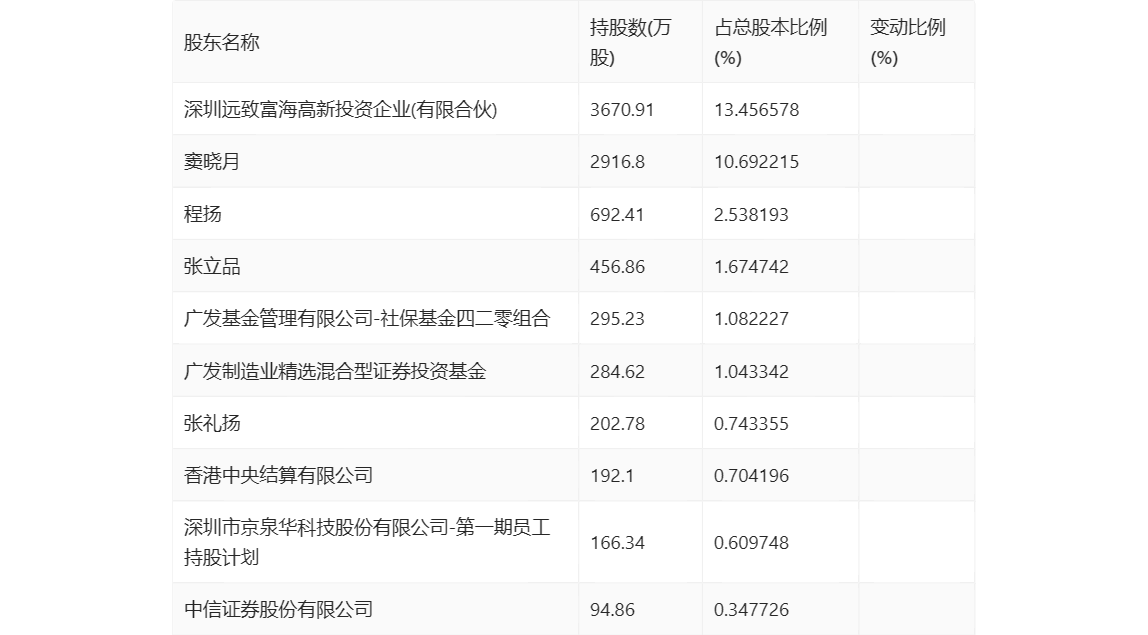Click the value 692.41
The height and width of the screenshot is (635, 1148).
pos(616,215)
